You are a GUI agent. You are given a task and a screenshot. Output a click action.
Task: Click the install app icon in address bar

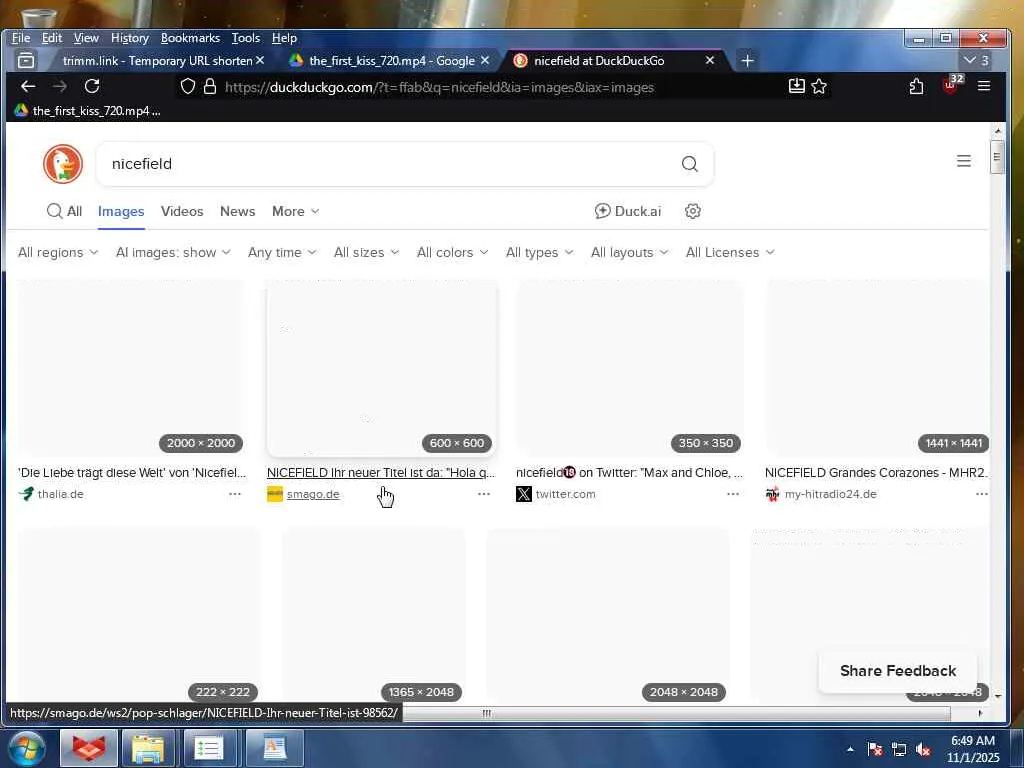tap(796, 86)
